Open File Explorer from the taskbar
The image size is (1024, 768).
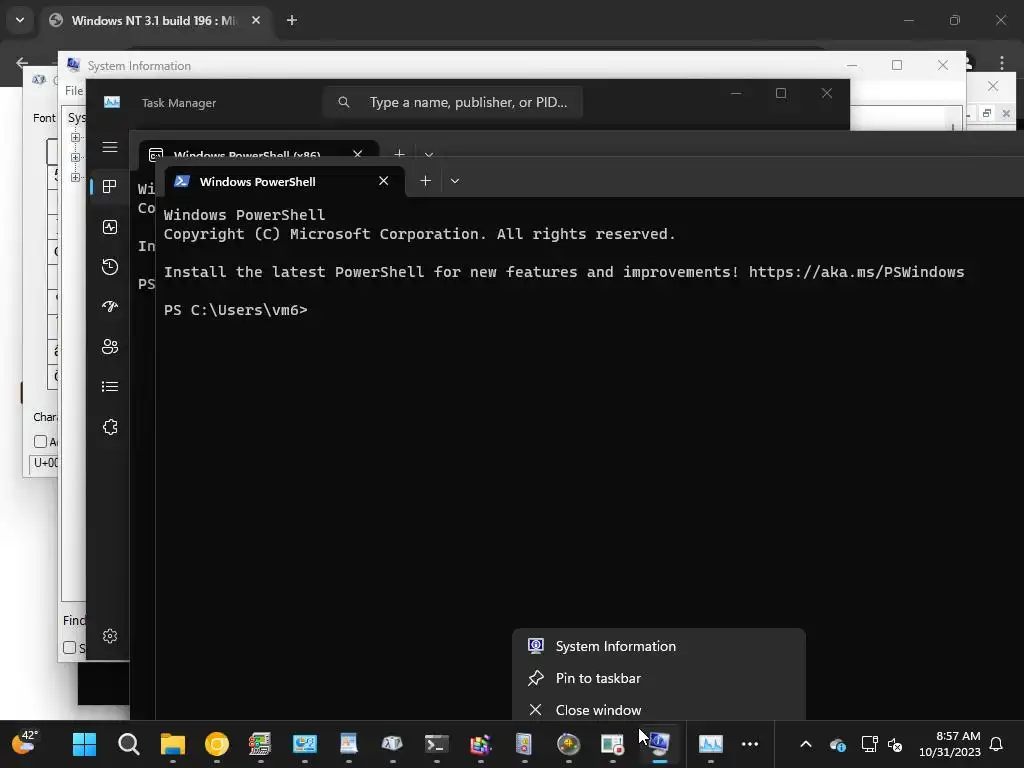pyautogui.click(x=173, y=744)
